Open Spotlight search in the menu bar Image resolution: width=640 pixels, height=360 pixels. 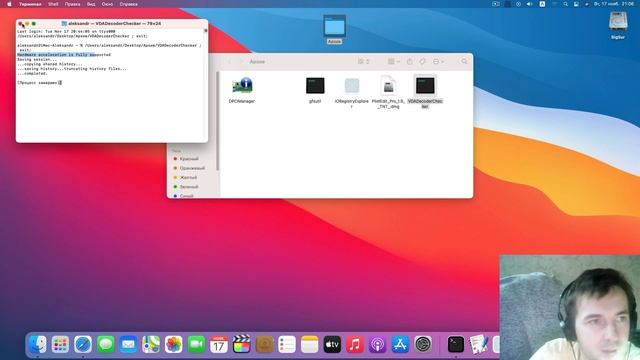[x=565, y=4]
